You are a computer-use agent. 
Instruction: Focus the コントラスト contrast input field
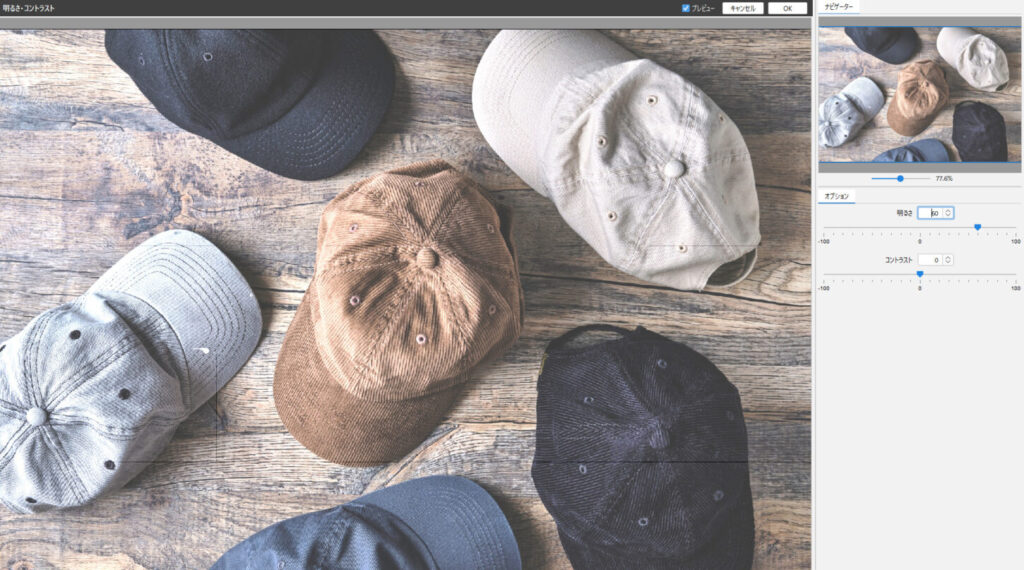pyautogui.click(x=930, y=260)
